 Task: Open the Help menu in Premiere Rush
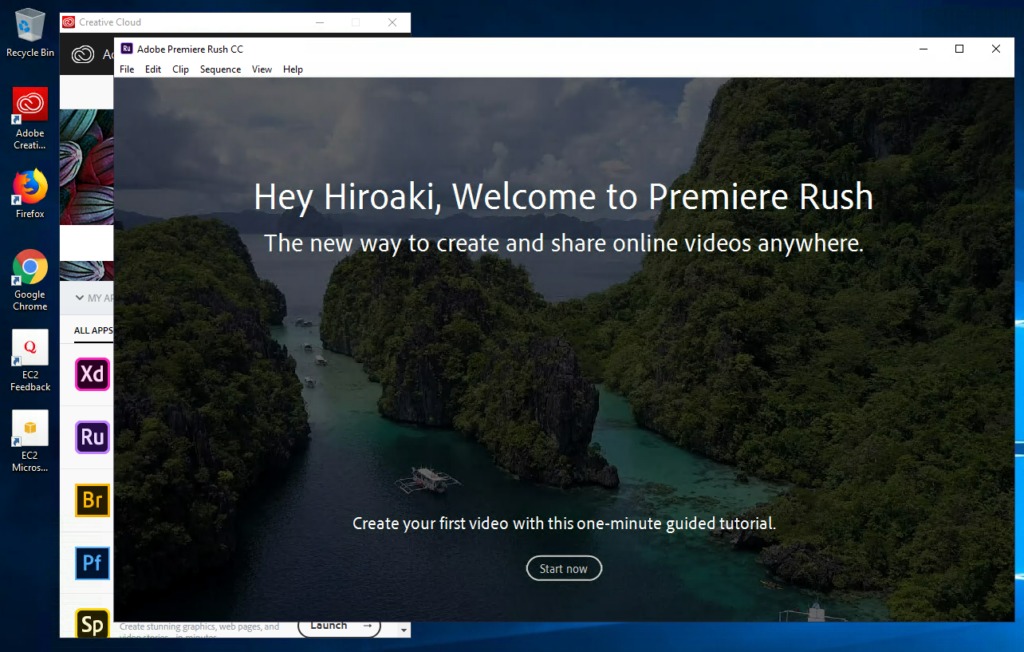(293, 69)
